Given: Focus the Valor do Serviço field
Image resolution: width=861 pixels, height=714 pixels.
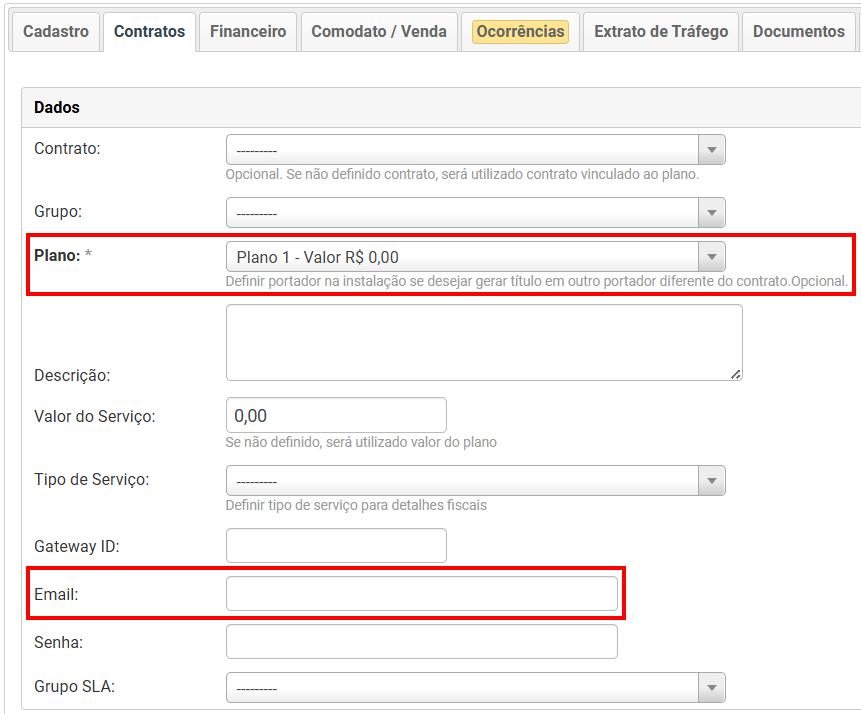Looking at the screenshot, I should point(336,415).
